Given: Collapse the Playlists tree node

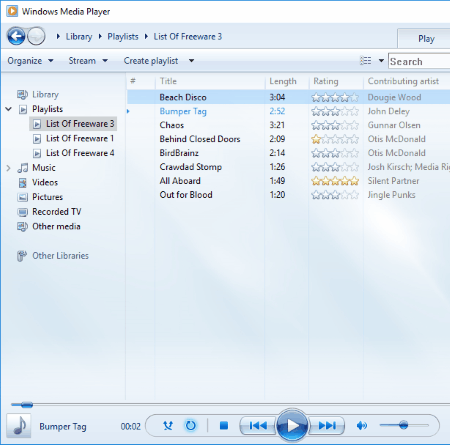Looking at the screenshot, I should tap(9, 109).
